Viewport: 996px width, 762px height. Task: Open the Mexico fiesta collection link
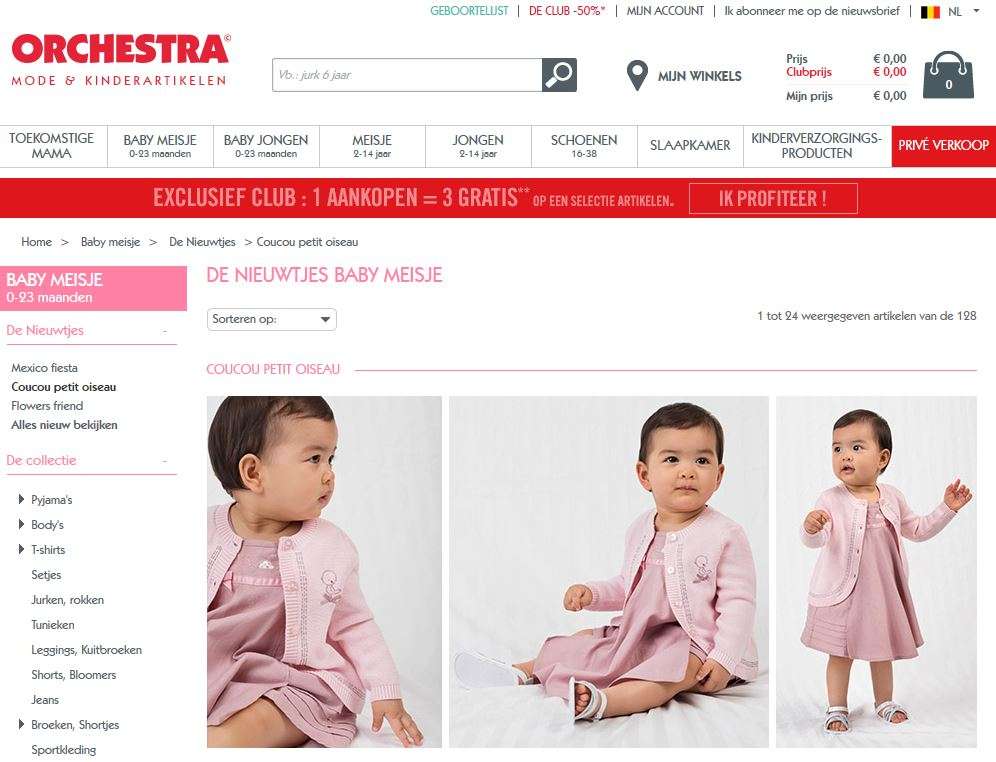[x=44, y=368]
